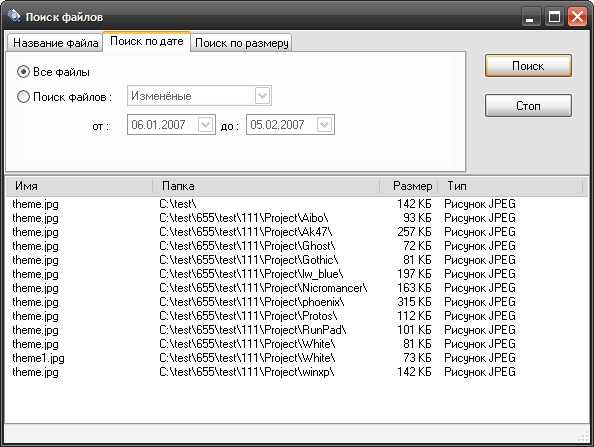Maximize the 'Поиск файлов' window
This screenshot has height=447, width=594.
tap(554, 17)
